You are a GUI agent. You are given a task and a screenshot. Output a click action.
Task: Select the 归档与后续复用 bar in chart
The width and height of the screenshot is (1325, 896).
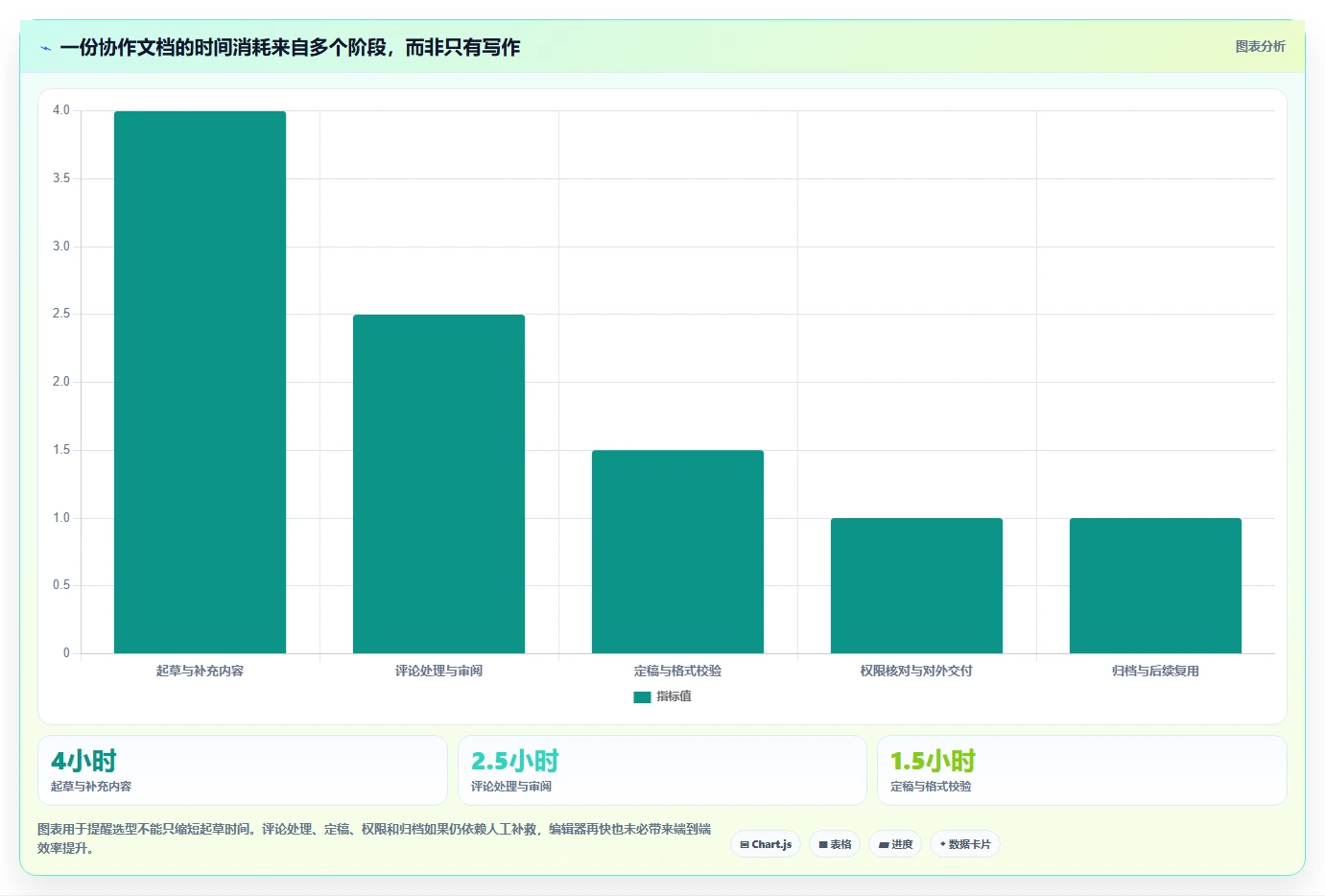click(1155, 585)
